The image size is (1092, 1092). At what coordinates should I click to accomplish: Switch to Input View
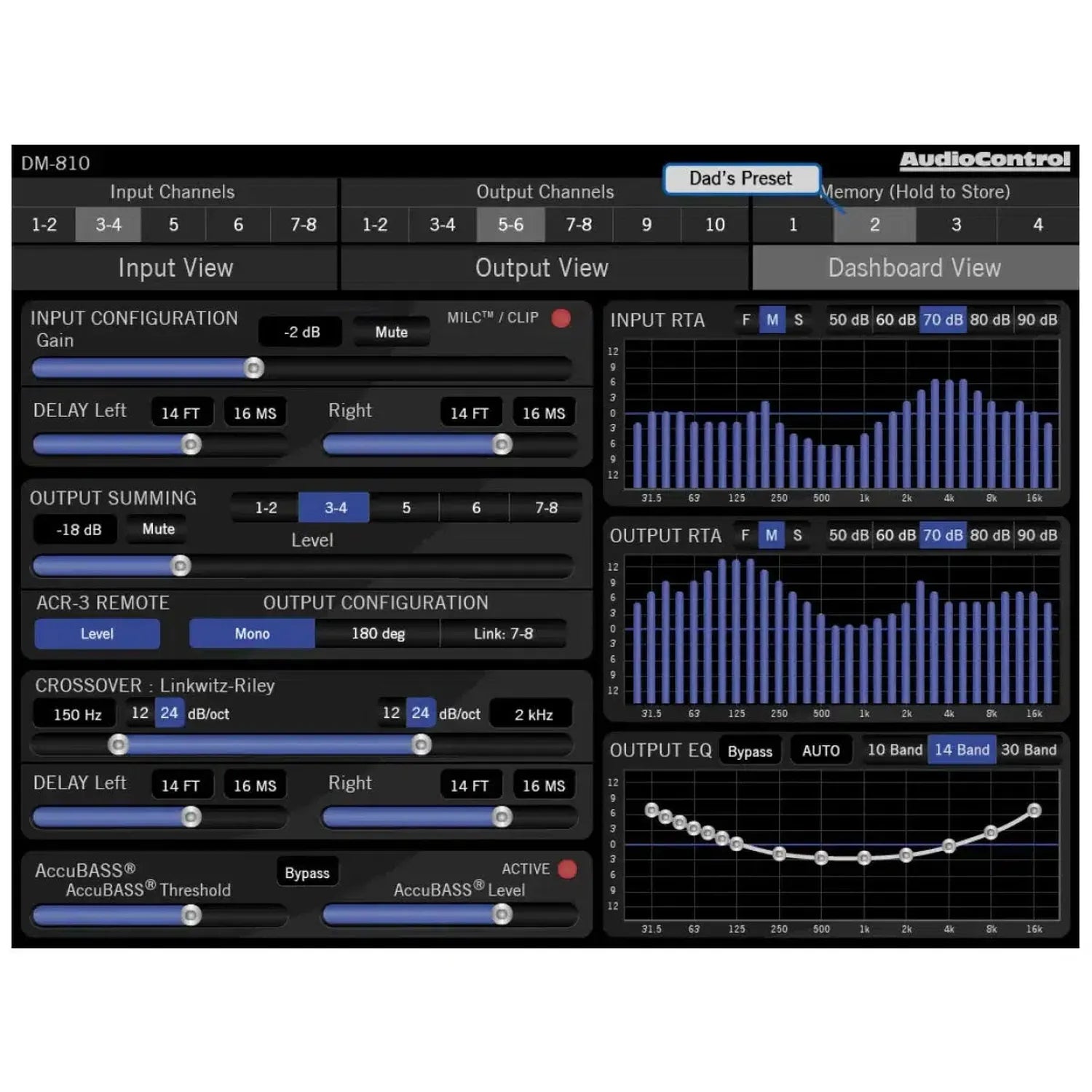click(175, 268)
